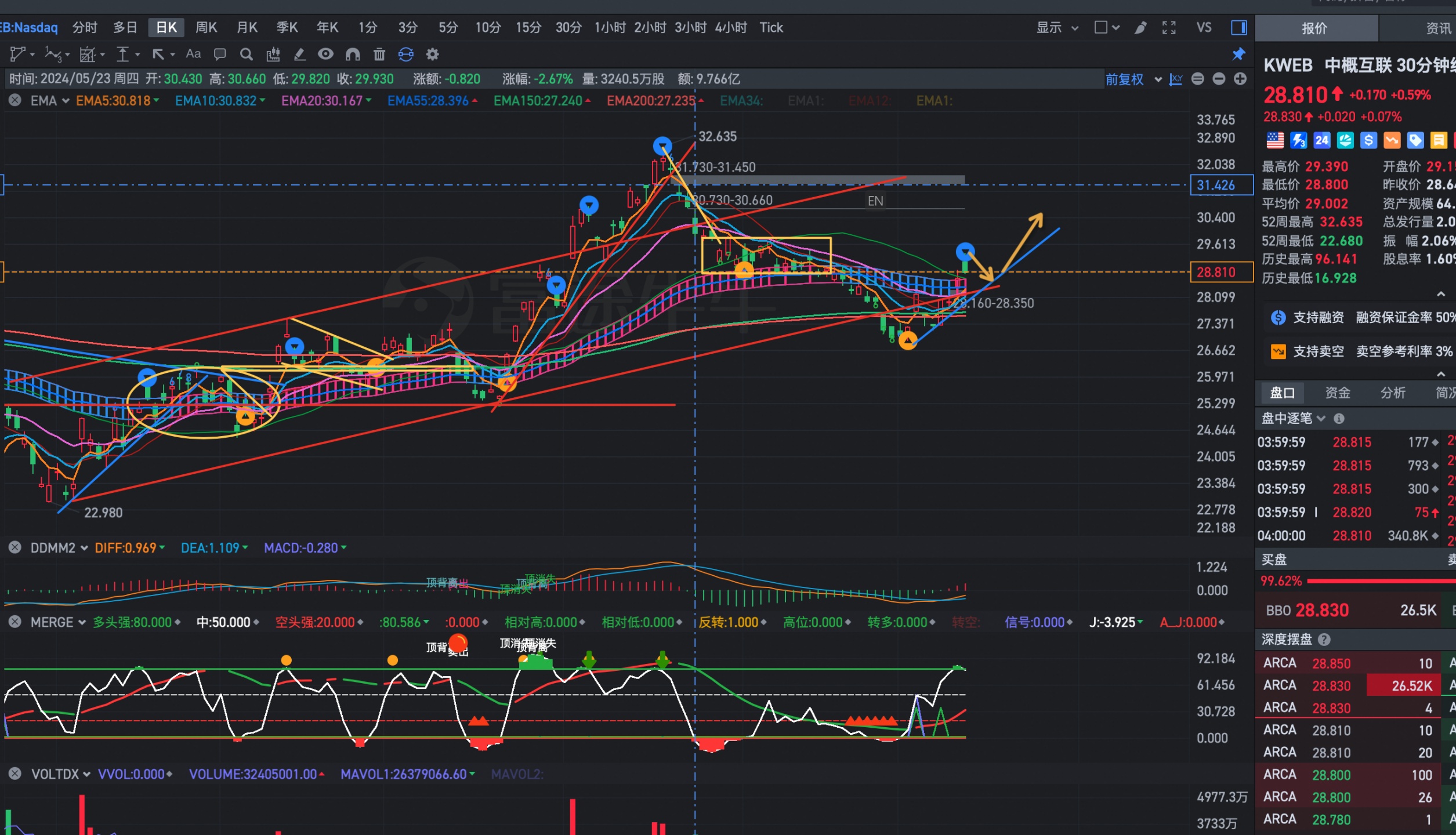Select the Aa text annotation tool

coord(193,54)
